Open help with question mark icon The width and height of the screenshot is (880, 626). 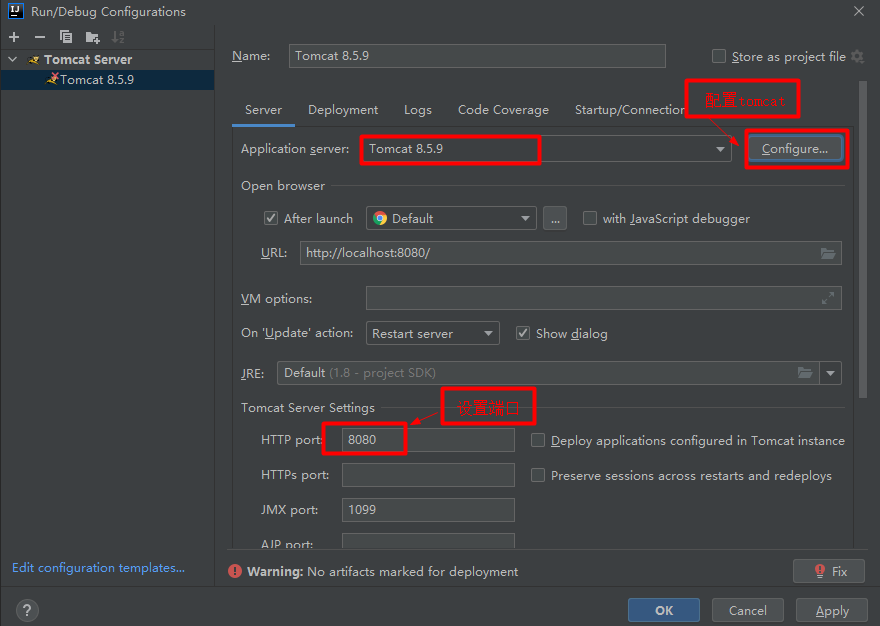coord(27,610)
